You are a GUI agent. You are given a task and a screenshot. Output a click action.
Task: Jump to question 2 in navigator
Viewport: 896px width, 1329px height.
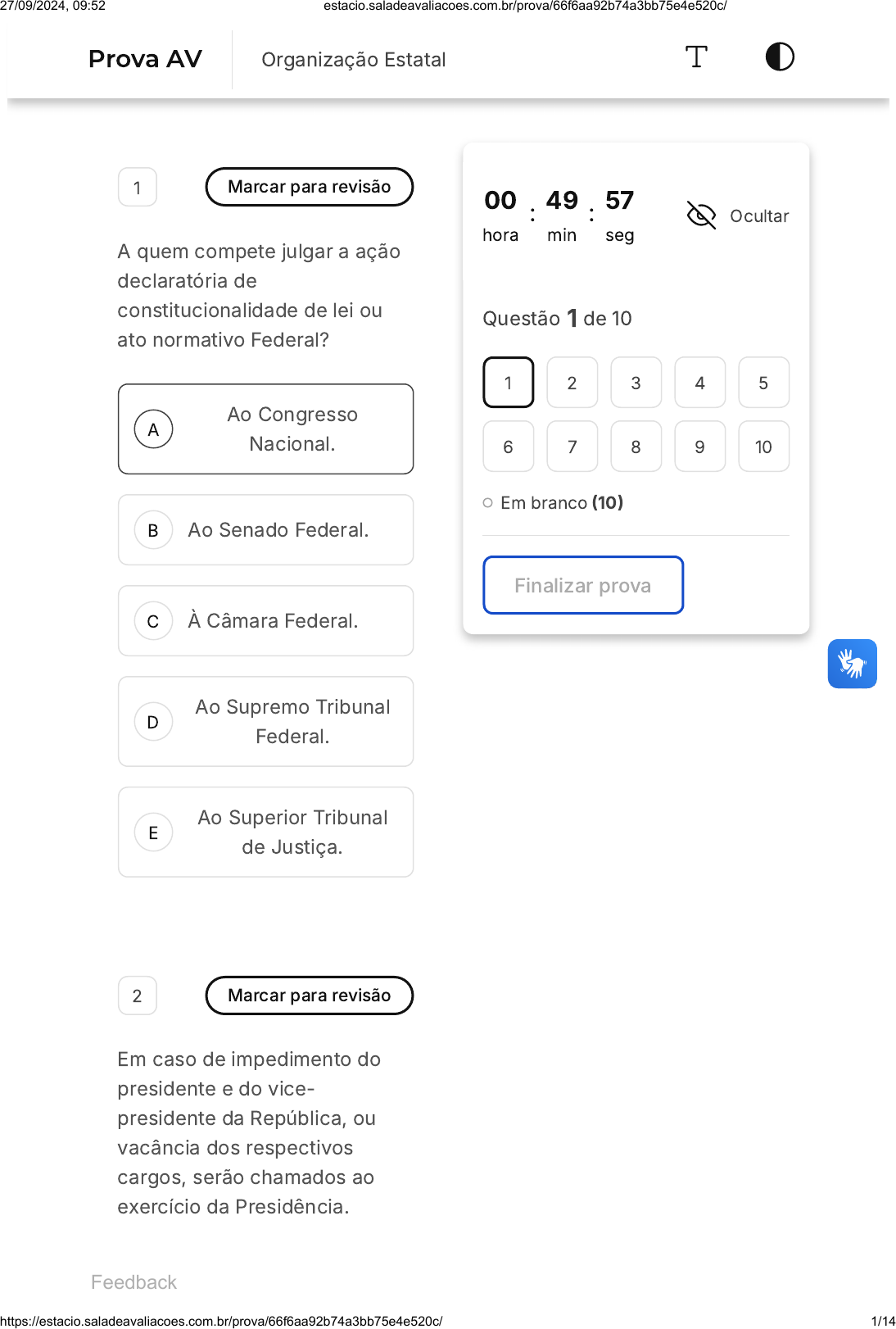[x=572, y=383]
